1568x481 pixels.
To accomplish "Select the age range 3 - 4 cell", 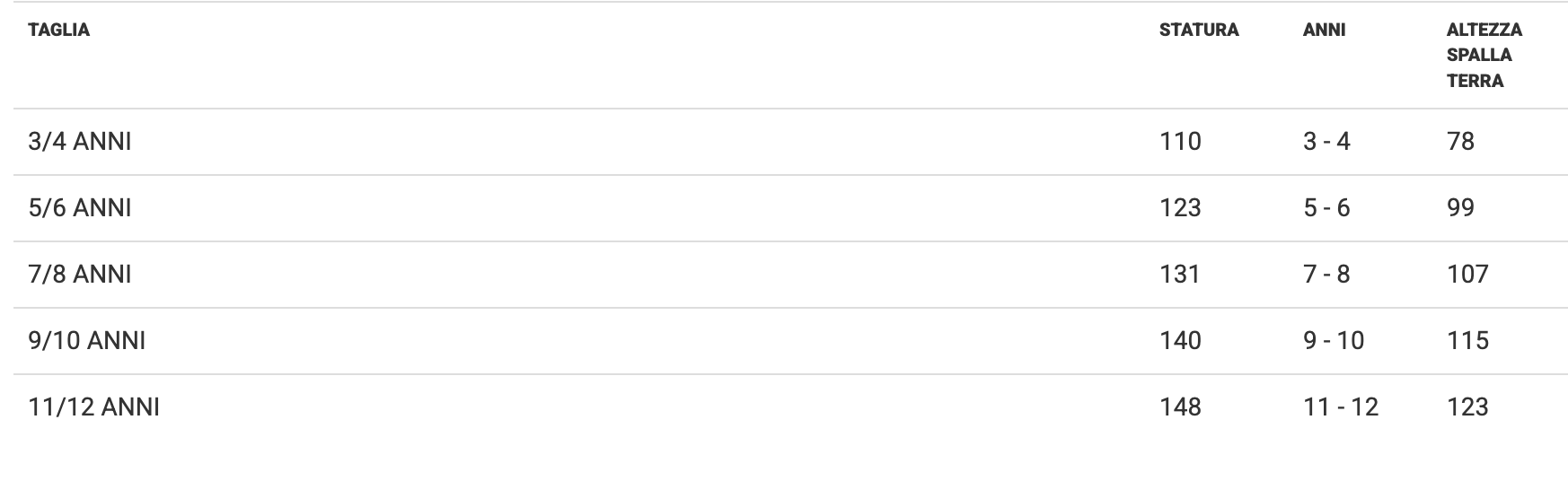I will 1326,142.
